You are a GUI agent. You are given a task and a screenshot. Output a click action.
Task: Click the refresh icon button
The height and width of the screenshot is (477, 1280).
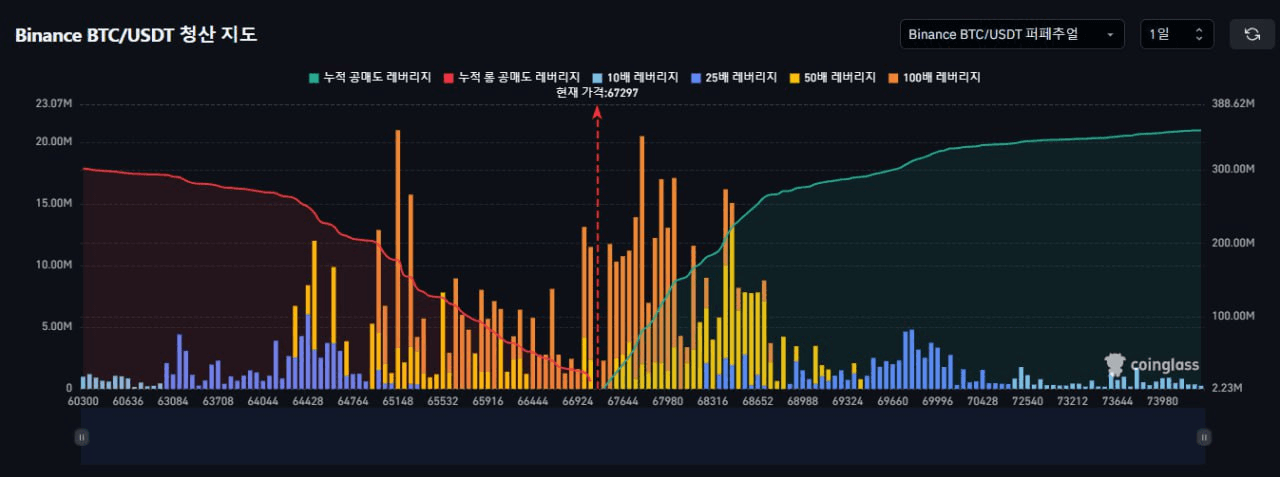(1251, 34)
